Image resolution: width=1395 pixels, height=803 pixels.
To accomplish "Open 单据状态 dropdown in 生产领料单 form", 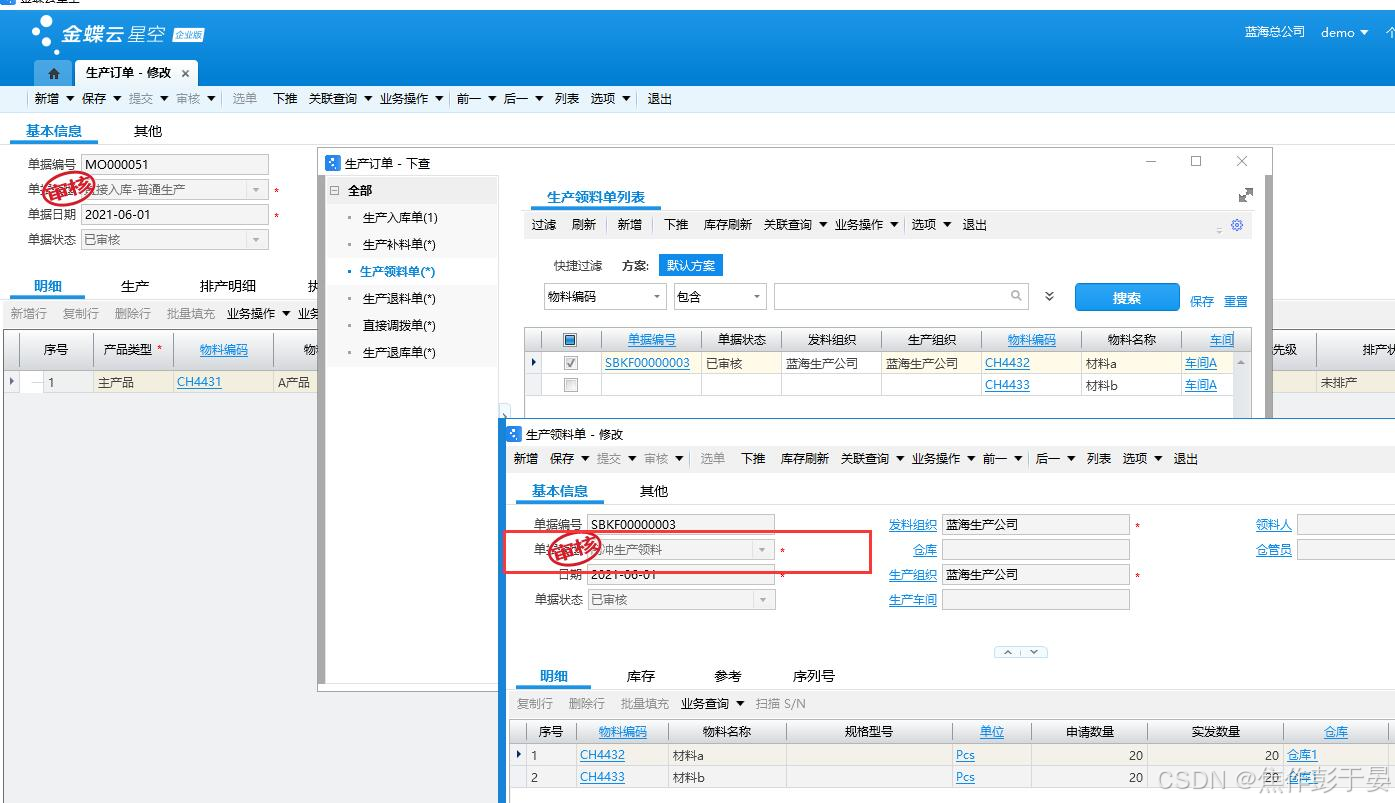I will click(764, 600).
